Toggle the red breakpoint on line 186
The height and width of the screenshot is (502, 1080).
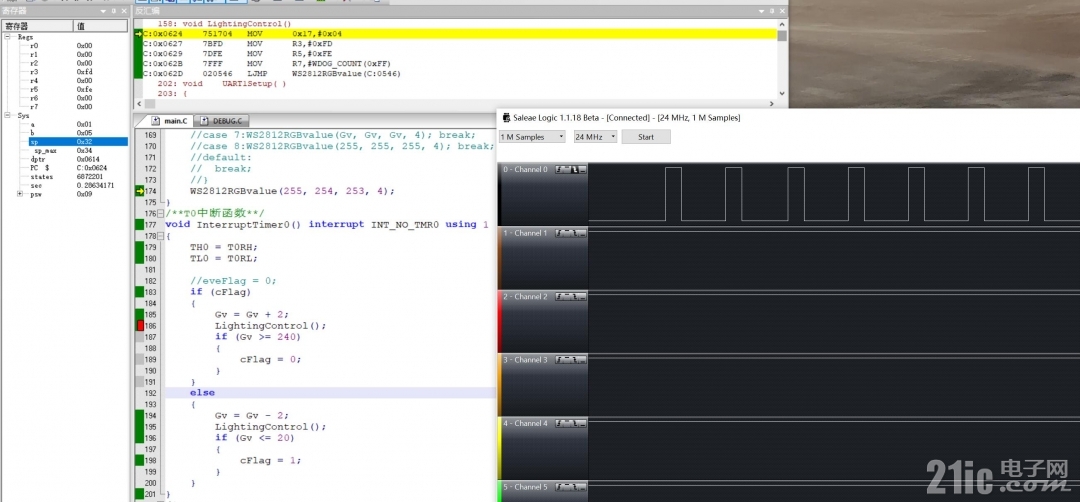point(140,325)
